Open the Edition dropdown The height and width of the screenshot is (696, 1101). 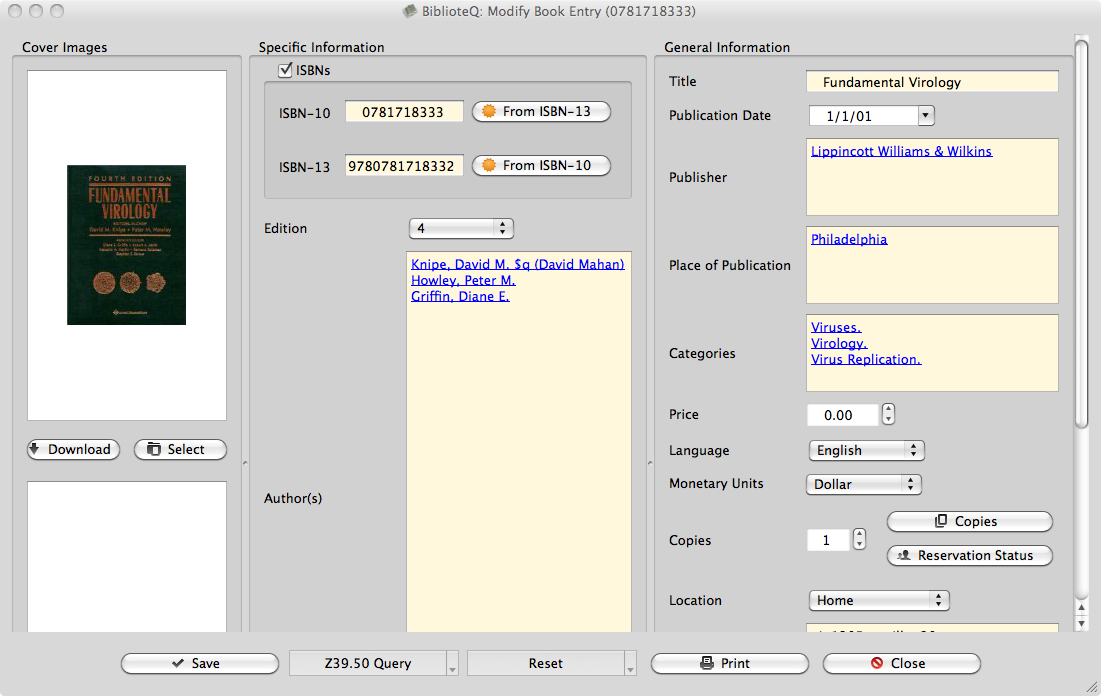pyautogui.click(x=461, y=229)
